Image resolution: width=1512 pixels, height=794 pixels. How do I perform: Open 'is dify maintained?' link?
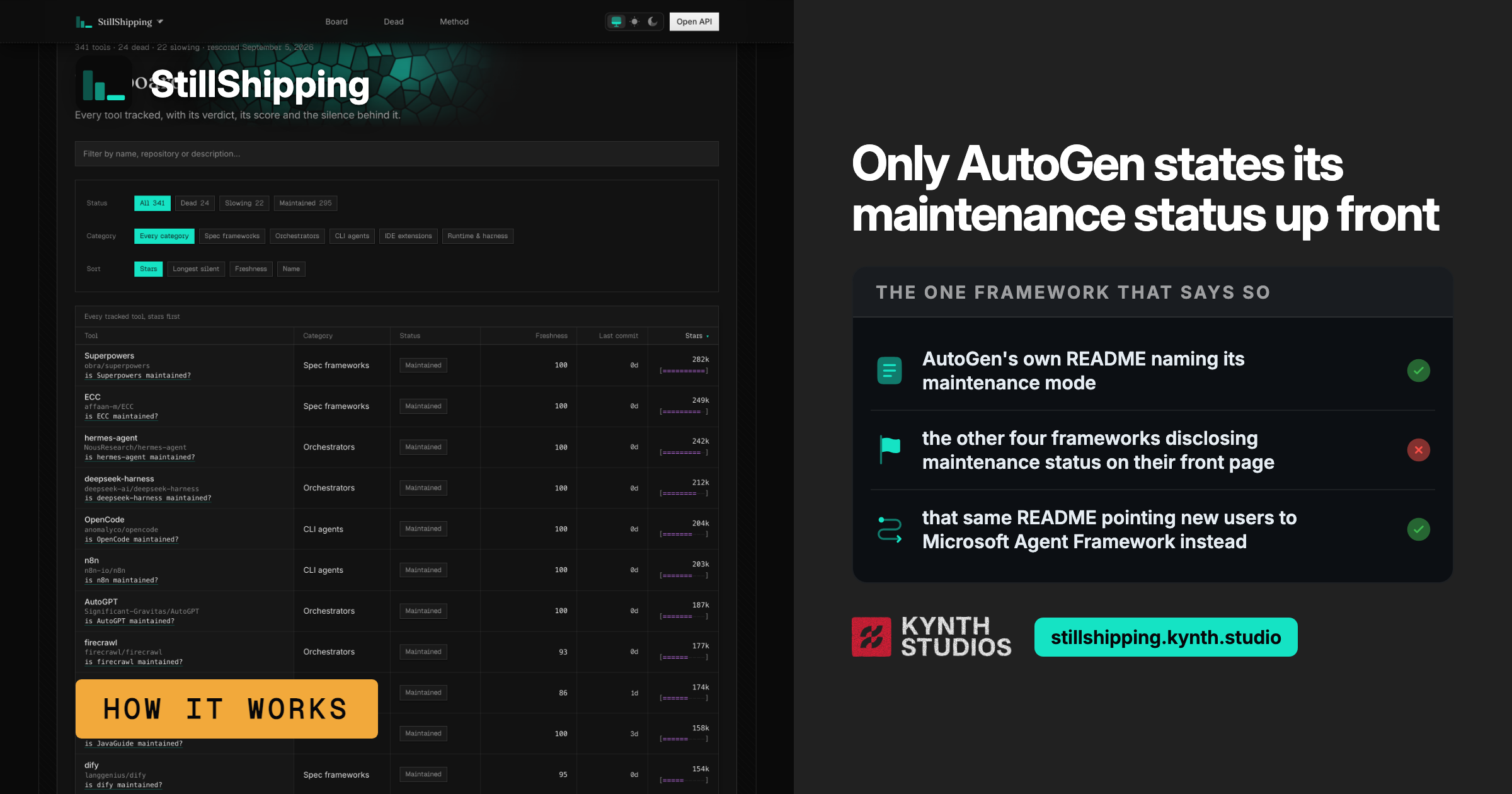click(x=123, y=785)
